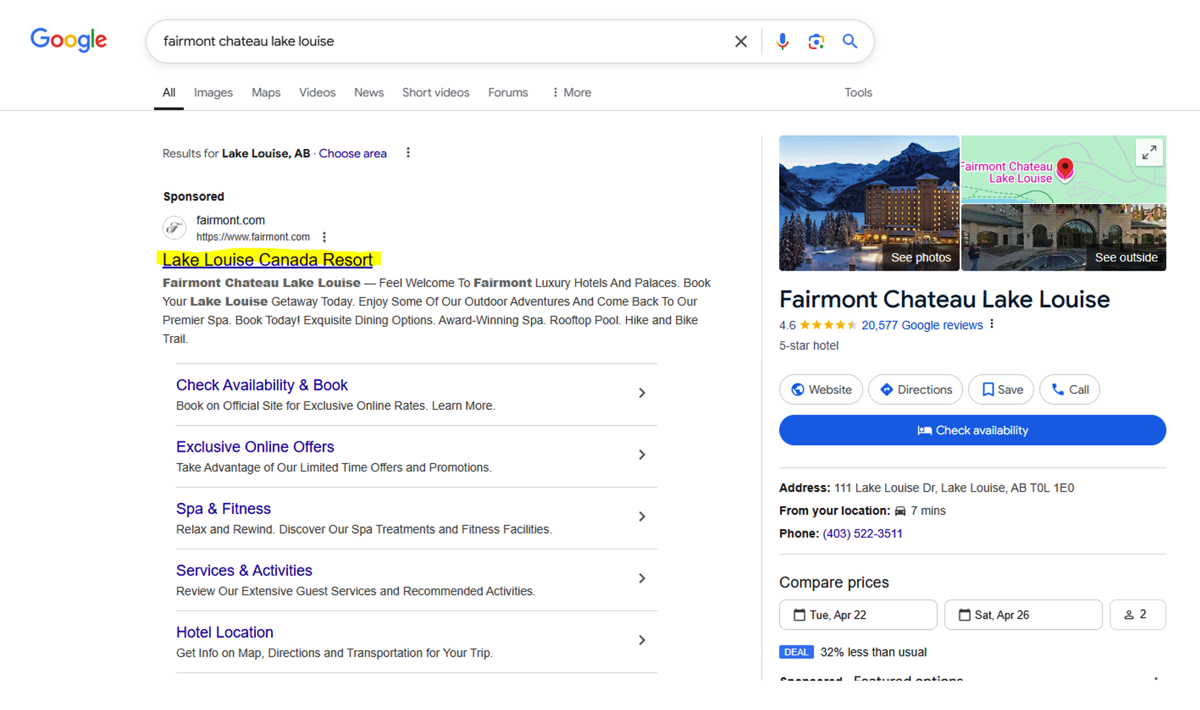Viewport: 1200px width, 710px height.
Task: Click into the search text field
Action: coord(440,41)
